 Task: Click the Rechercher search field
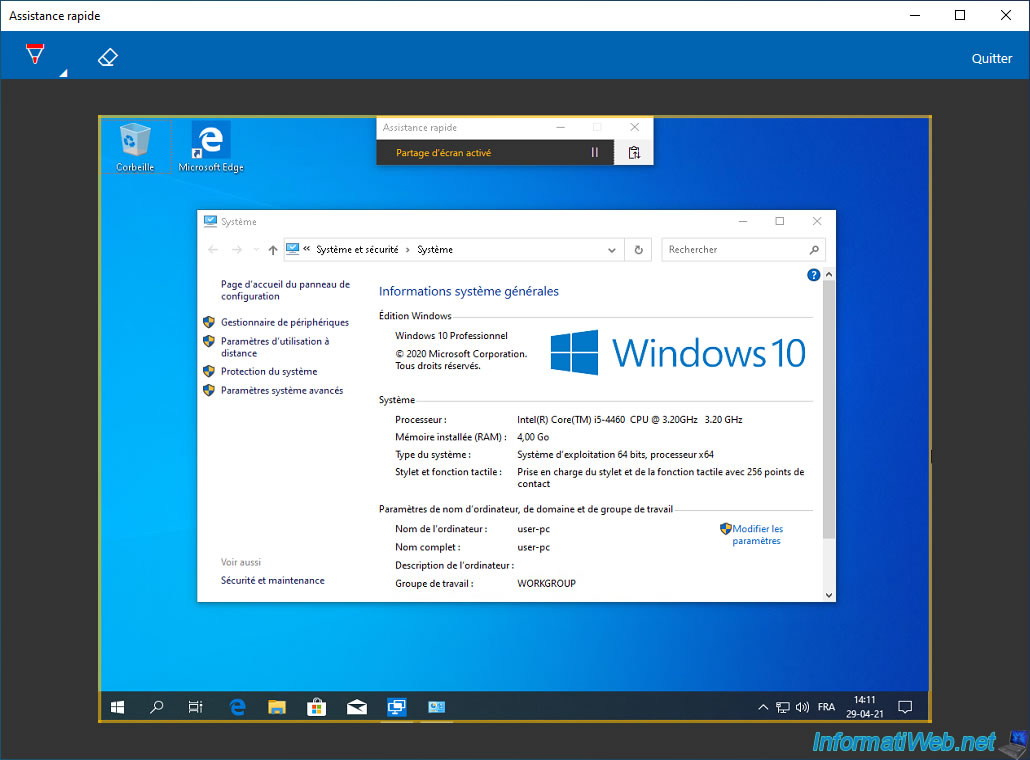[735, 250]
